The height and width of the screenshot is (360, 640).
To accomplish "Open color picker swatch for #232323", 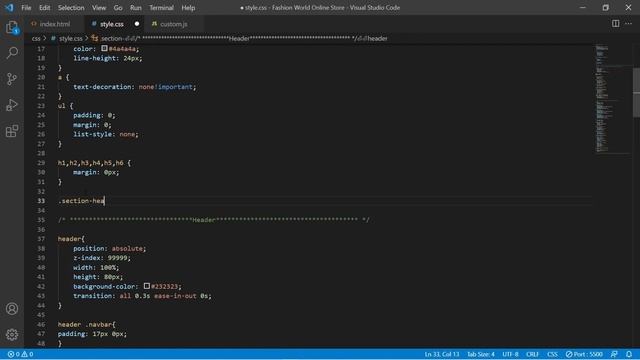I will point(147,286).
